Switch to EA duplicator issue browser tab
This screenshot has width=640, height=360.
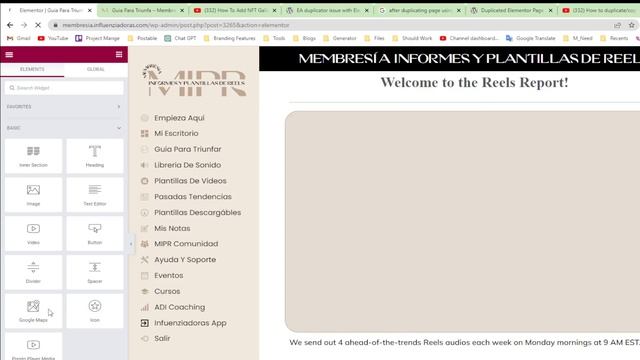click(328, 10)
